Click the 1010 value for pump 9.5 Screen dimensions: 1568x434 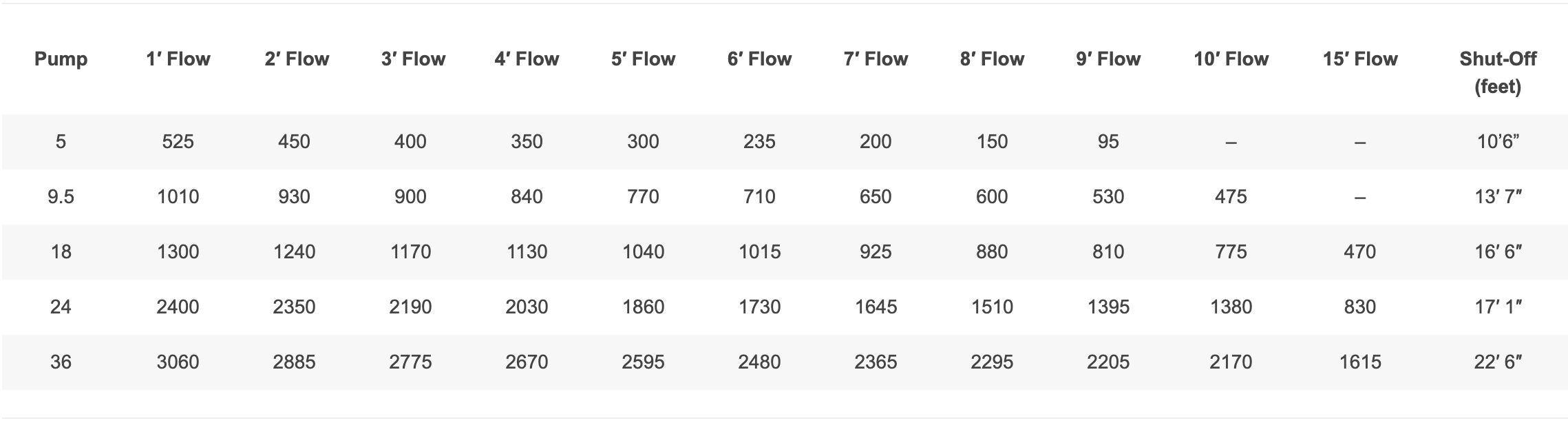point(178,197)
